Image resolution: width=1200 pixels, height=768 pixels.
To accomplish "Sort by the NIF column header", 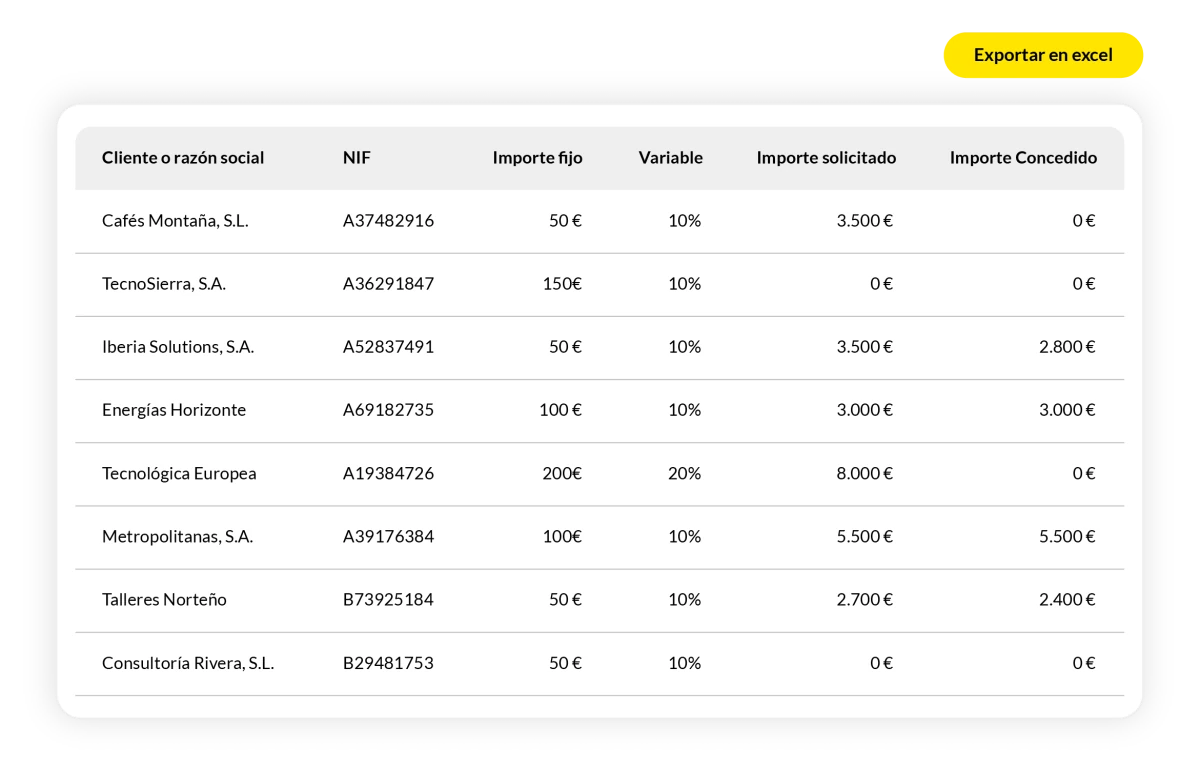I will 357,157.
